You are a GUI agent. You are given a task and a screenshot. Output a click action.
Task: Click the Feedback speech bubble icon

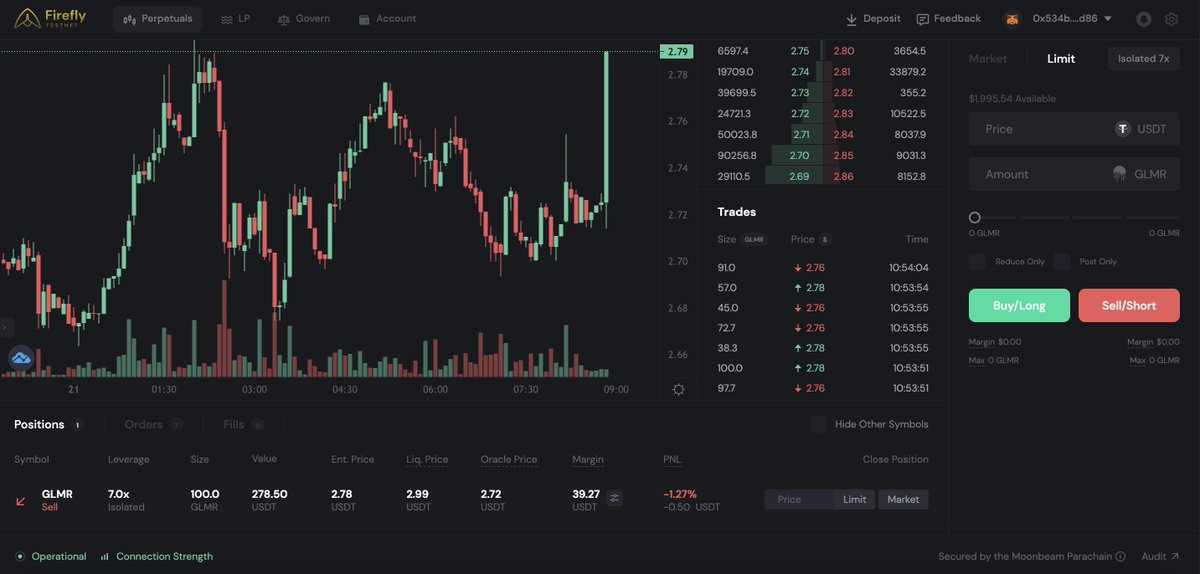point(923,19)
